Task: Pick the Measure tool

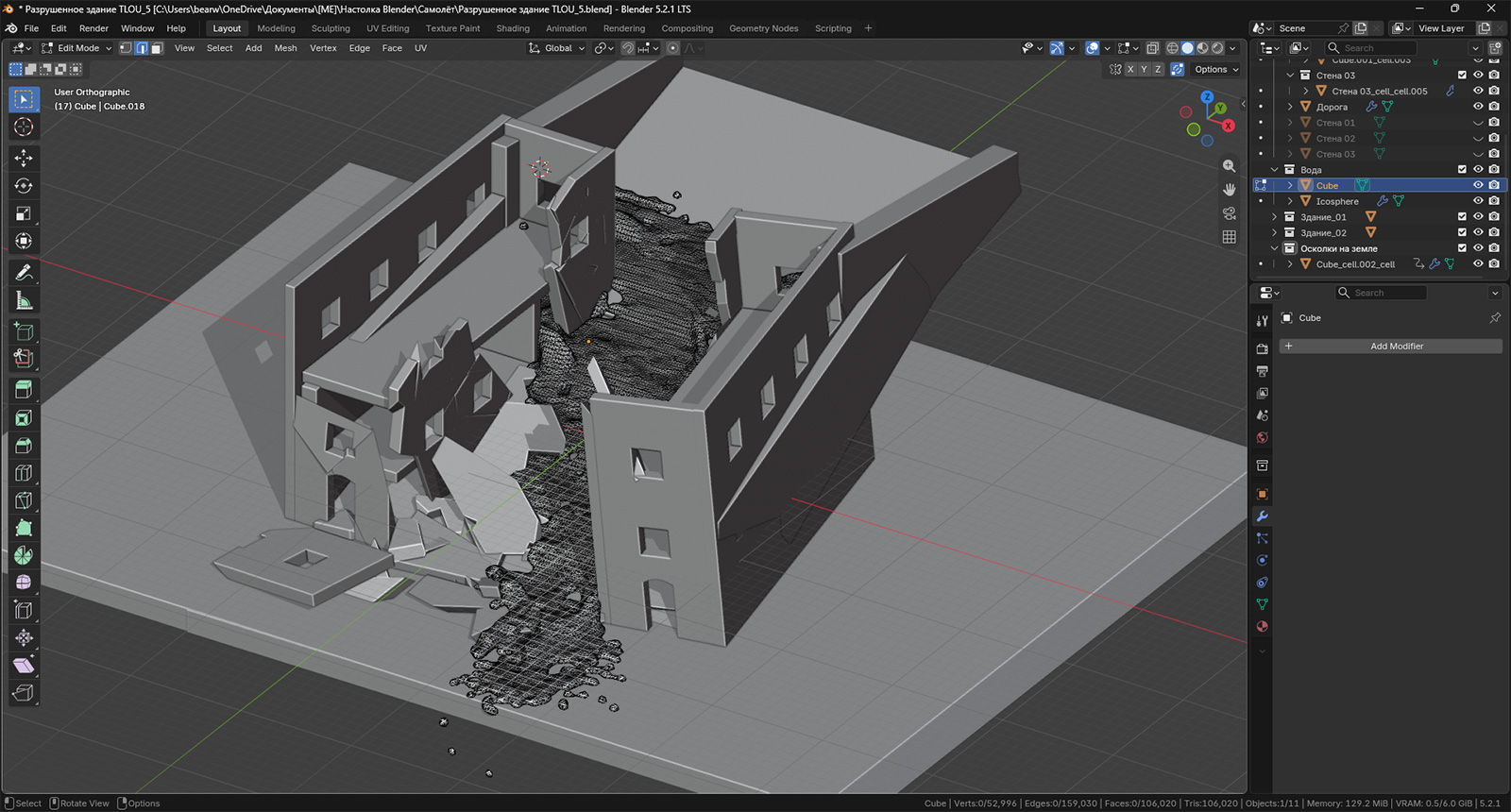Action: tap(24, 301)
